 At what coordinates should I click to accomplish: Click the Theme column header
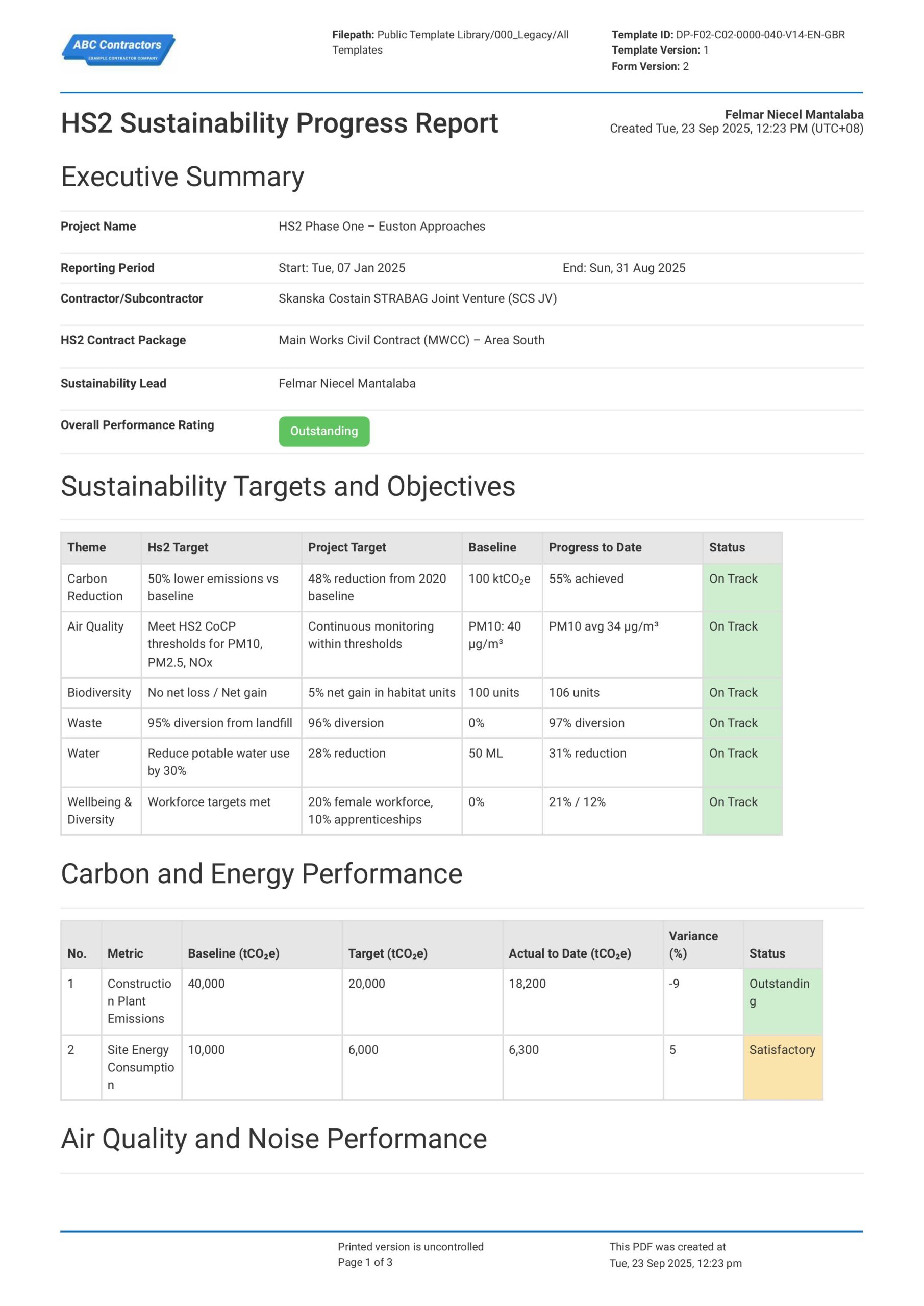[x=87, y=547]
